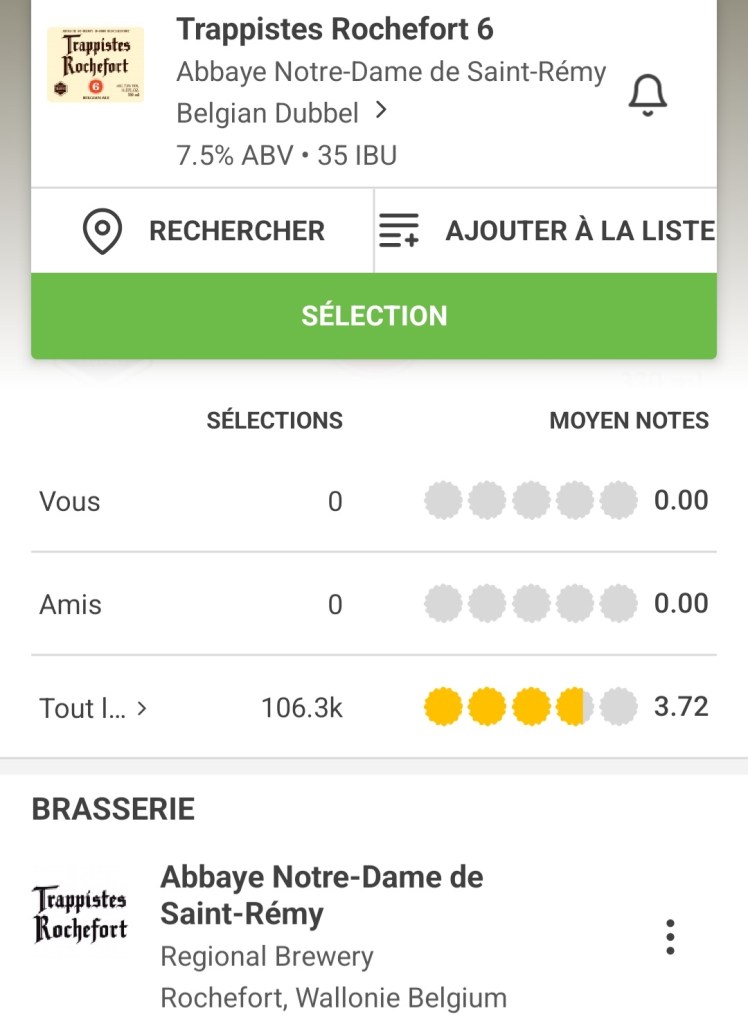
Task: Tap the notification bell icon
Action: click(647, 96)
